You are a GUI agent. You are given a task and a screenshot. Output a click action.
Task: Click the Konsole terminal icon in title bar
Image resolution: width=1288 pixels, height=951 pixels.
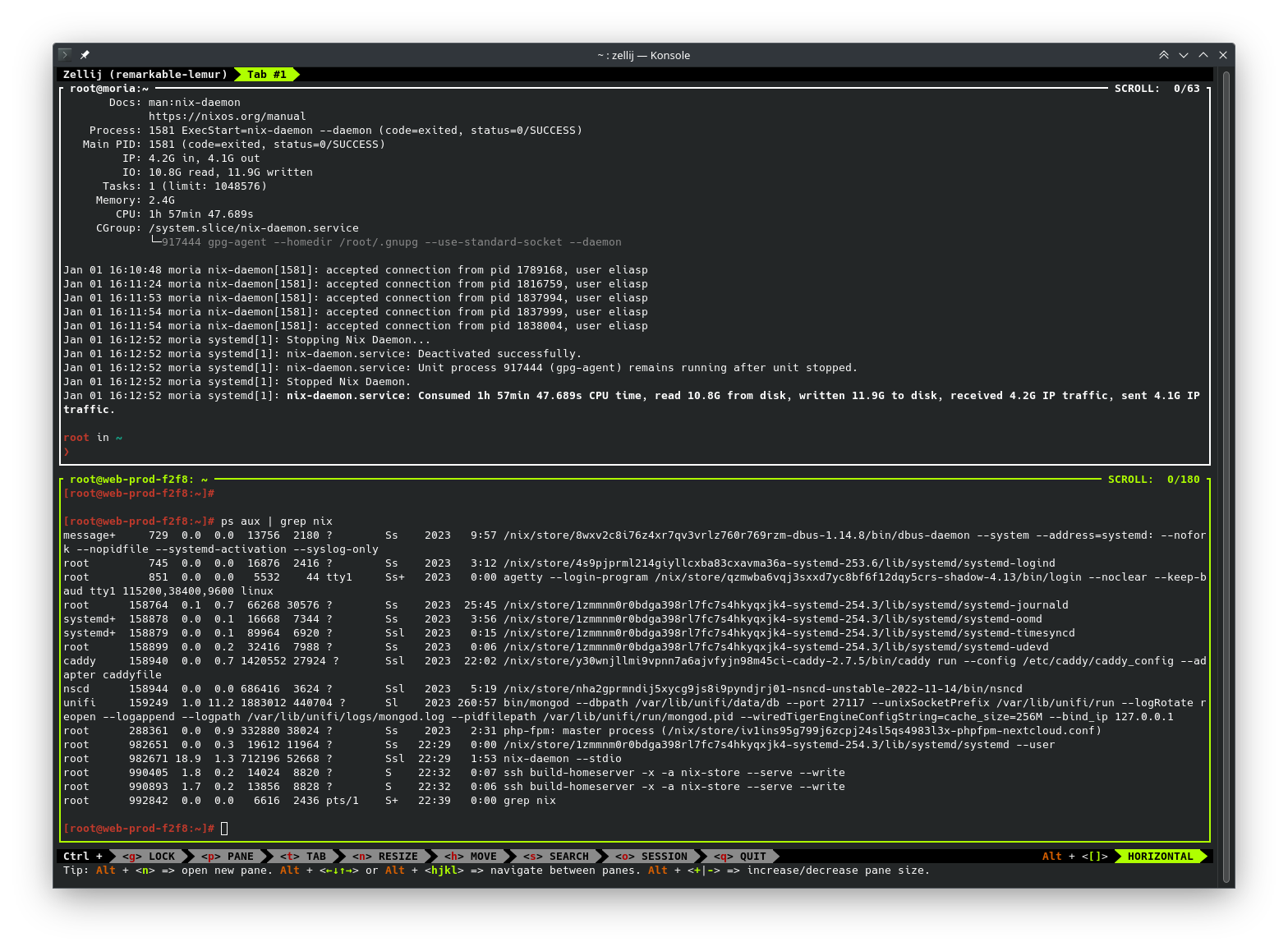pos(65,55)
